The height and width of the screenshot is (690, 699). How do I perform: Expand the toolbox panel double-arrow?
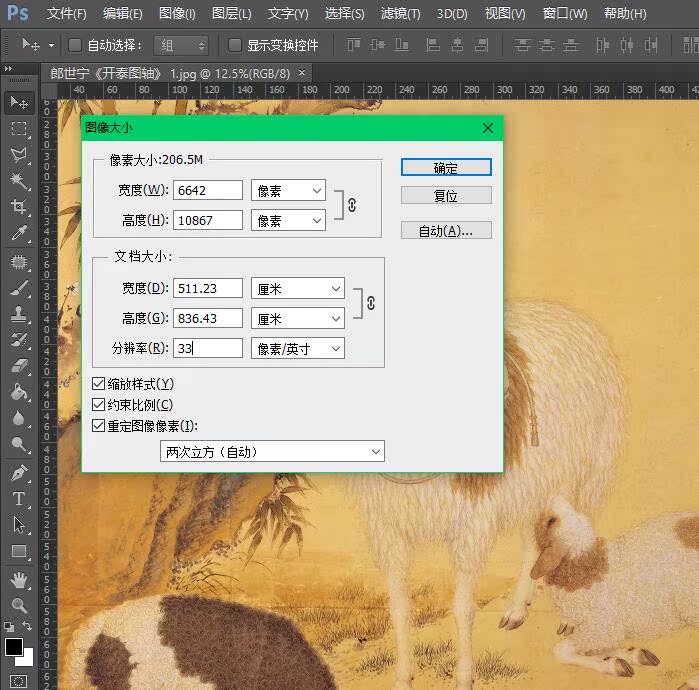tap(8, 69)
